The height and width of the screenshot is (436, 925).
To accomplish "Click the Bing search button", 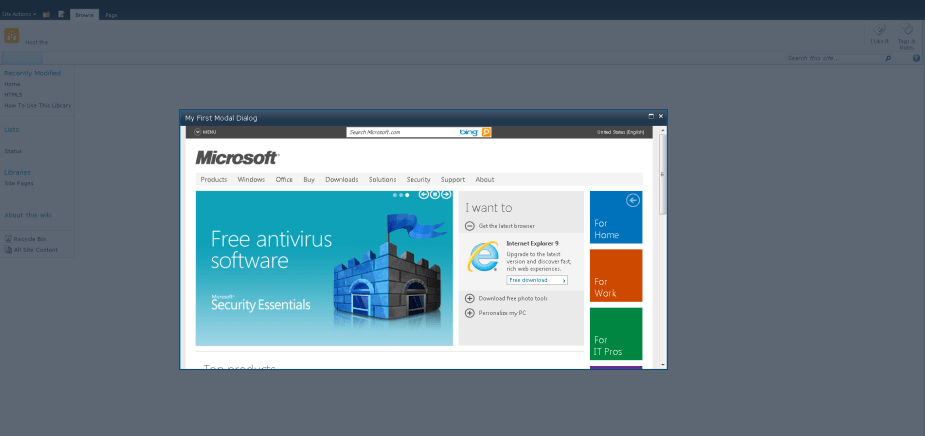I will [x=487, y=132].
